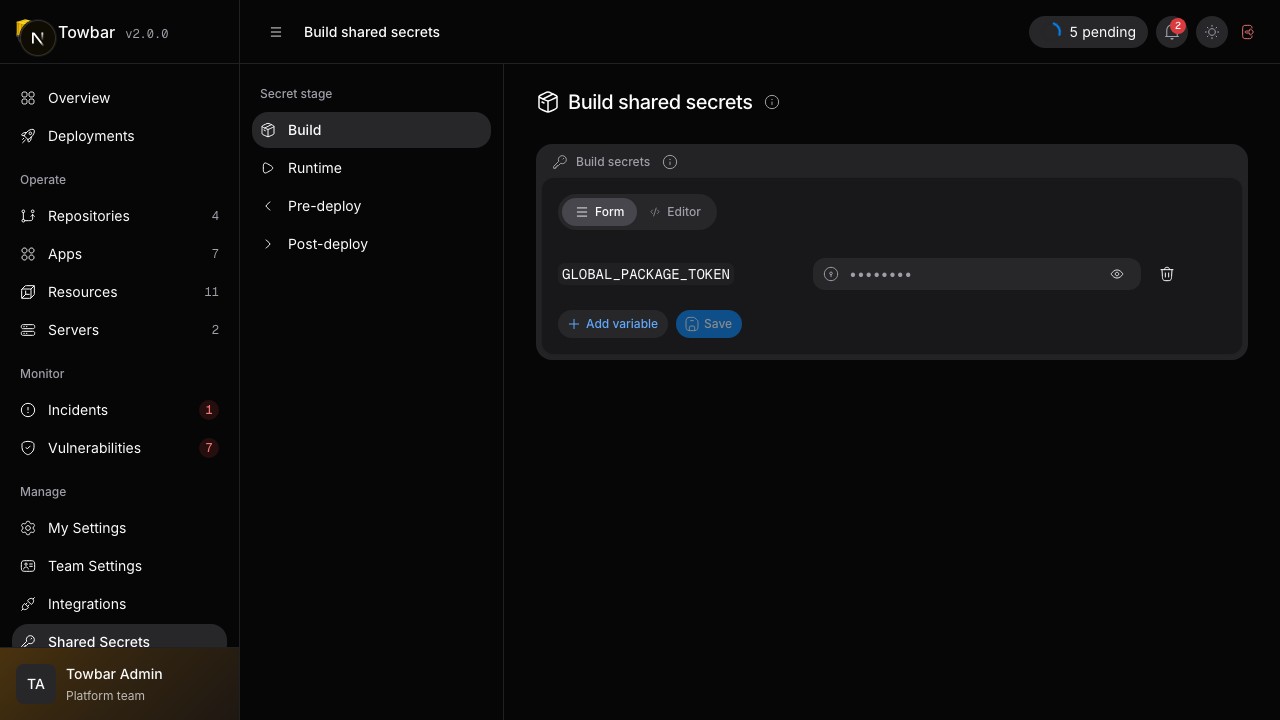The image size is (1280, 720).
Task: Click the Vulnerabilities shield icon
Action: (x=28, y=448)
